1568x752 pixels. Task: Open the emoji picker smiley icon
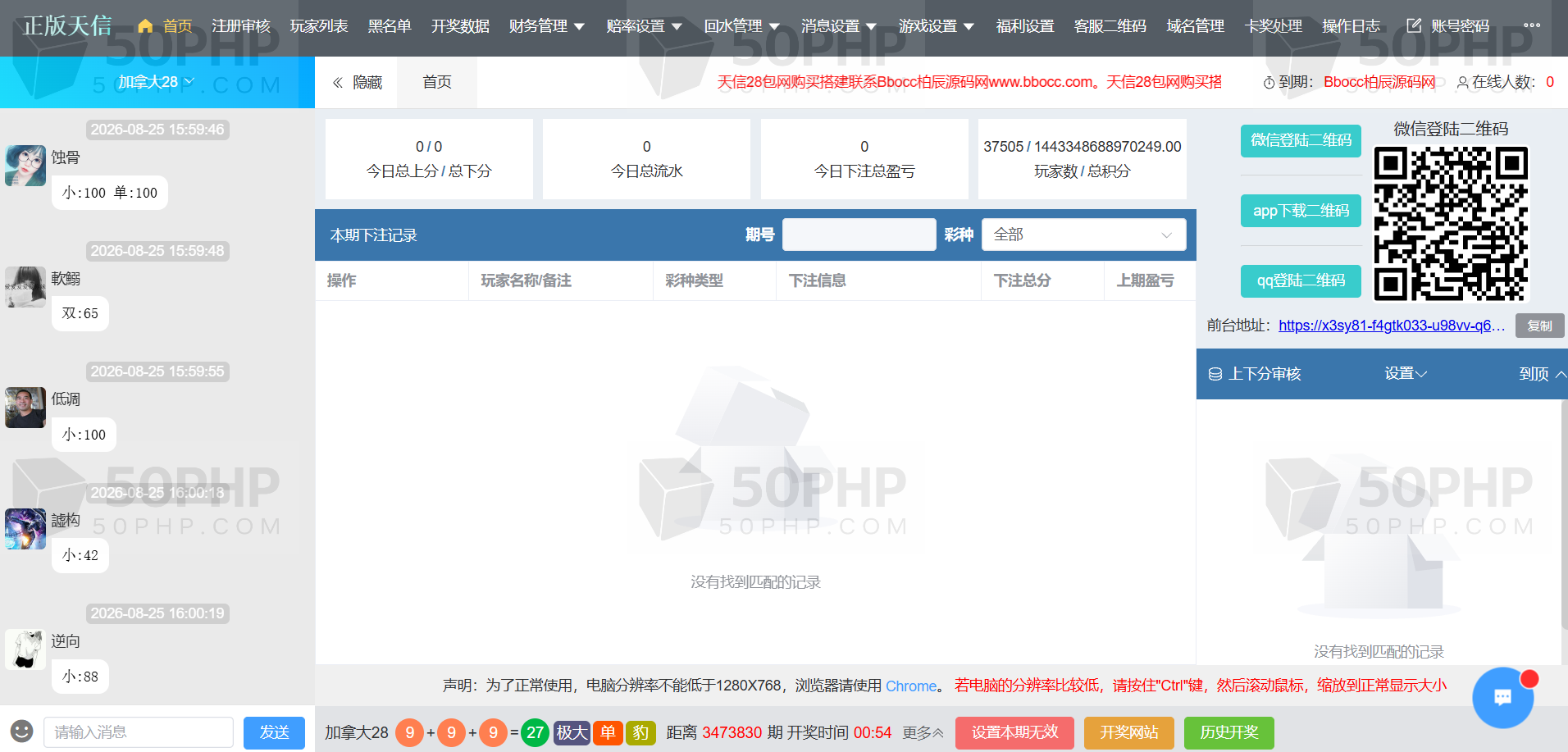(22, 731)
